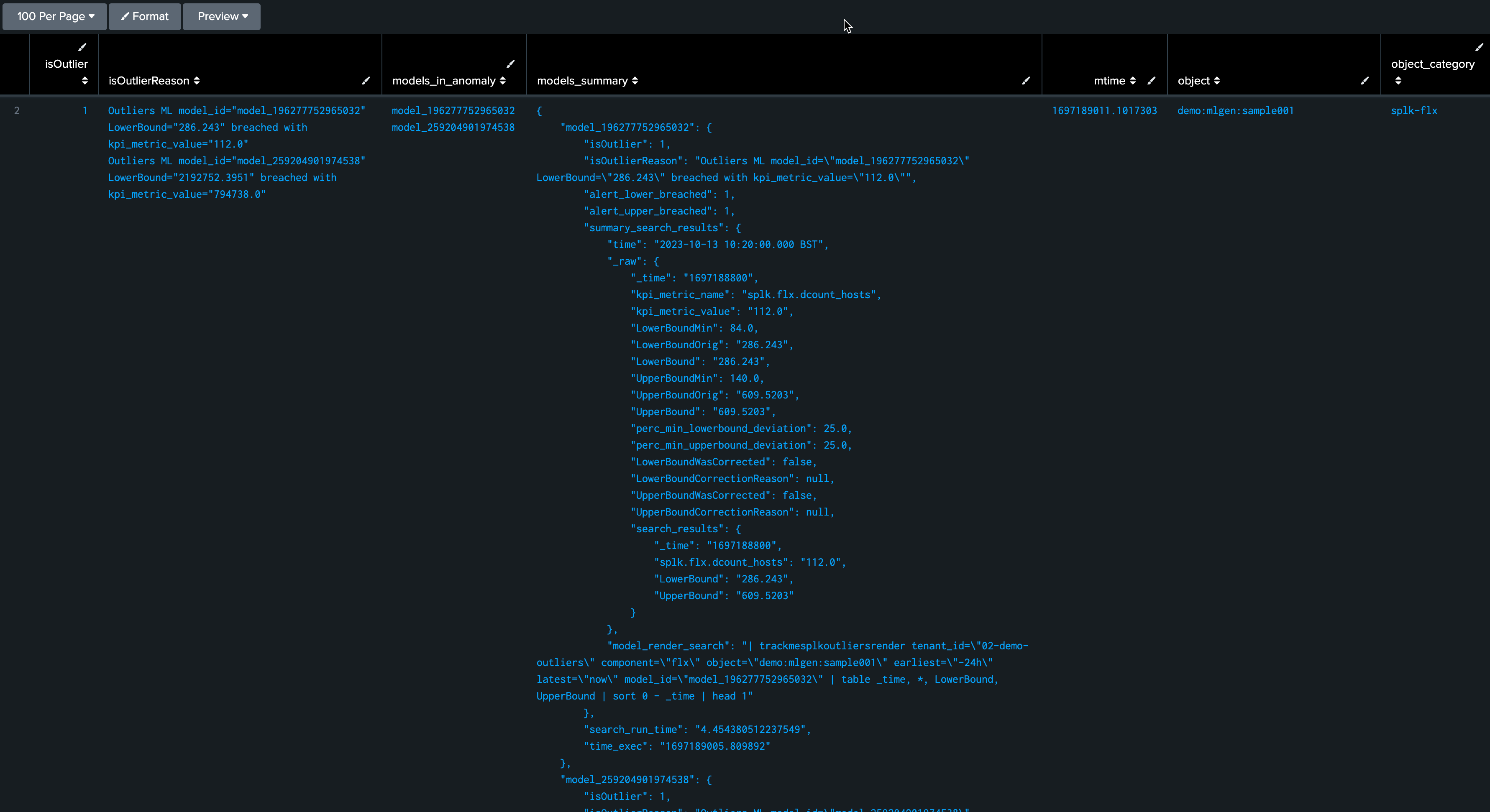Click pencil edit icon on isOutlier column
The height and width of the screenshot is (812, 1490).
tap(82, 47)
